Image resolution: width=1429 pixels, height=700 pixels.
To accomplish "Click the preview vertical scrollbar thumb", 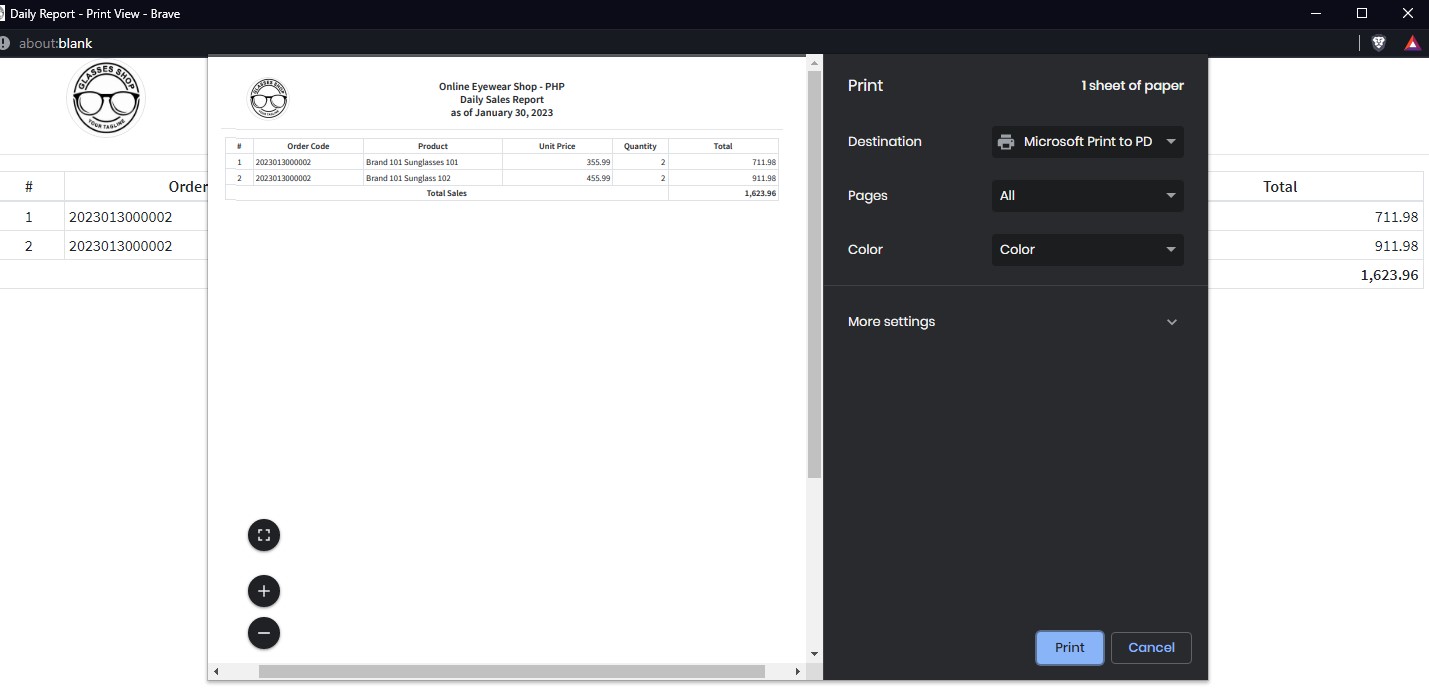I will point(814,275).
